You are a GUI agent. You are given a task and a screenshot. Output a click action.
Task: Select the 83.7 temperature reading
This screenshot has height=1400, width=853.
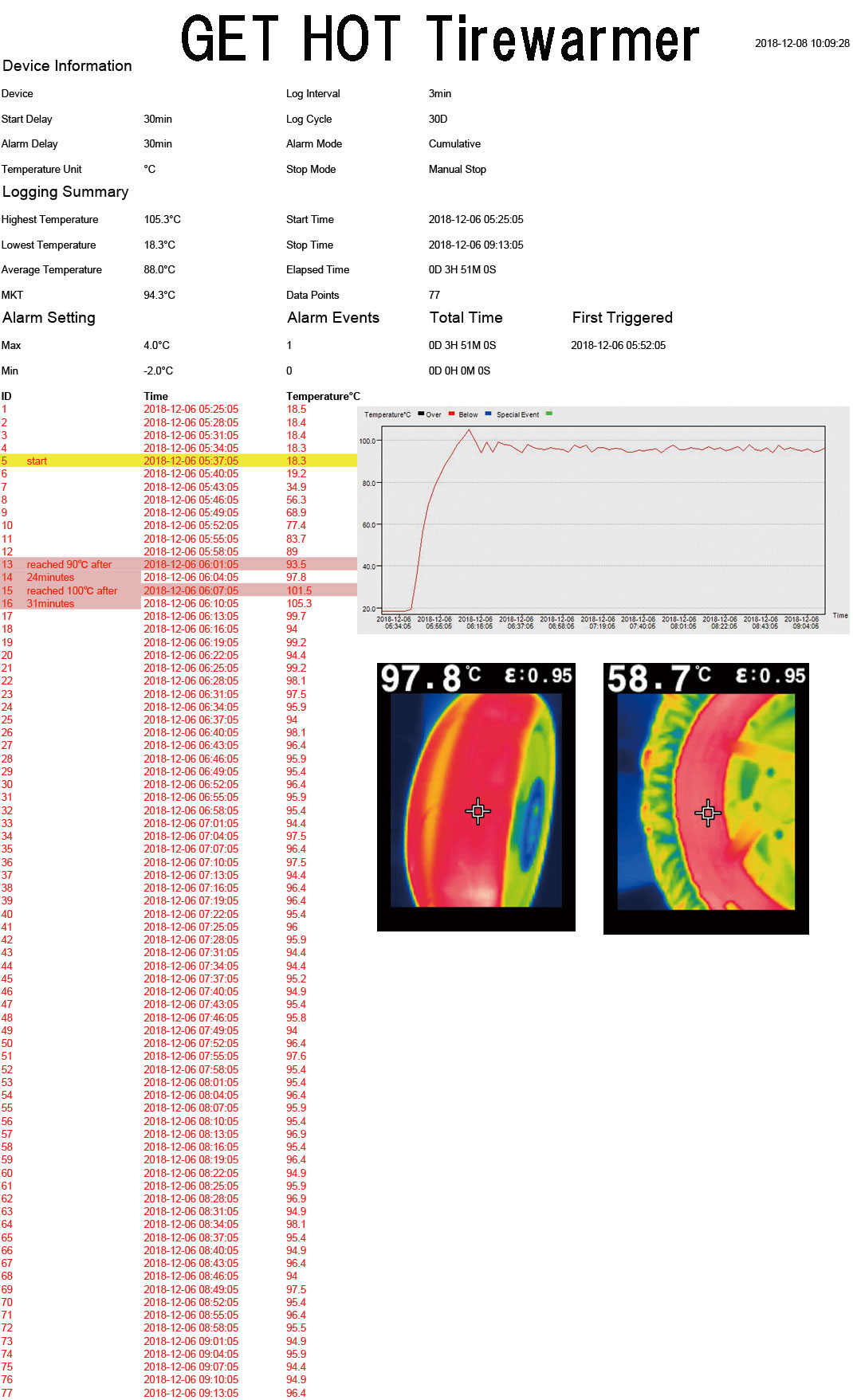(x=297, y=539)
